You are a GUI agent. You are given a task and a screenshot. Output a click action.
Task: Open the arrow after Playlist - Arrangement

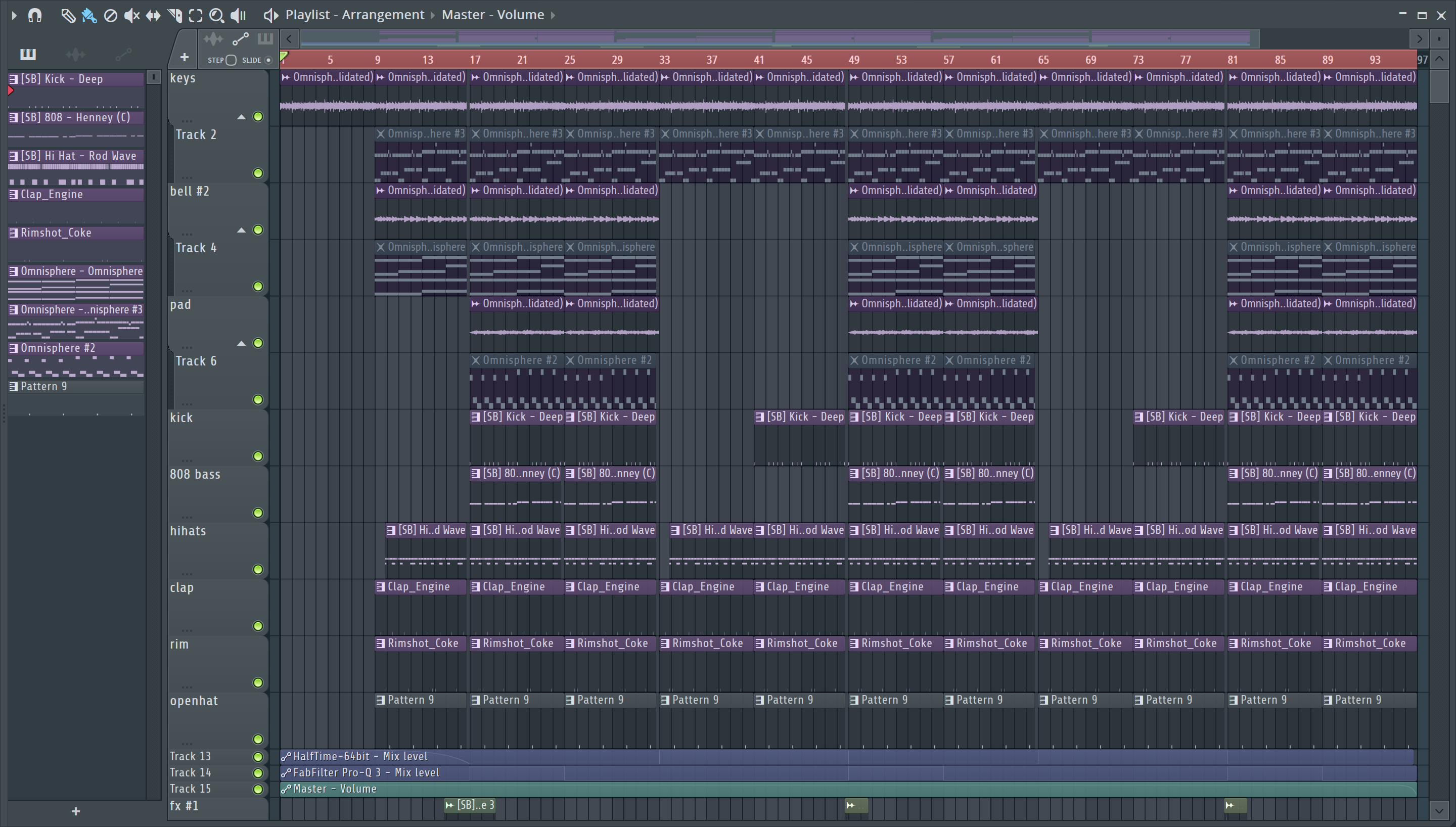(433, 15)
